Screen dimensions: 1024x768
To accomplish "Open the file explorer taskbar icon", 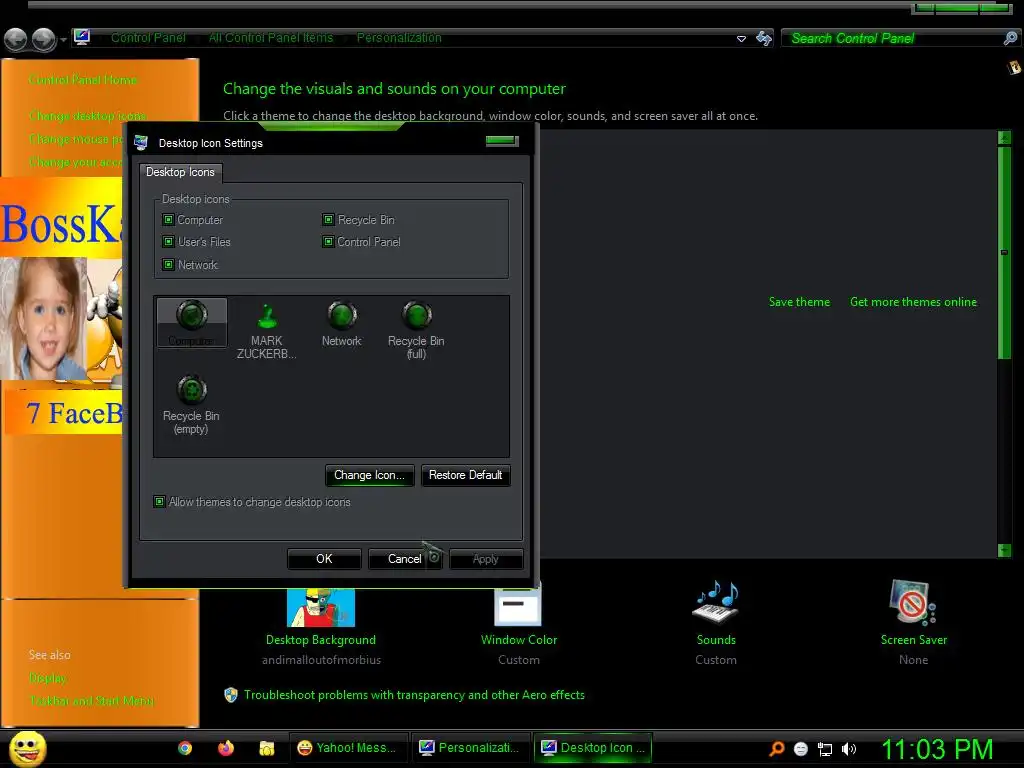I will point(266,748).
